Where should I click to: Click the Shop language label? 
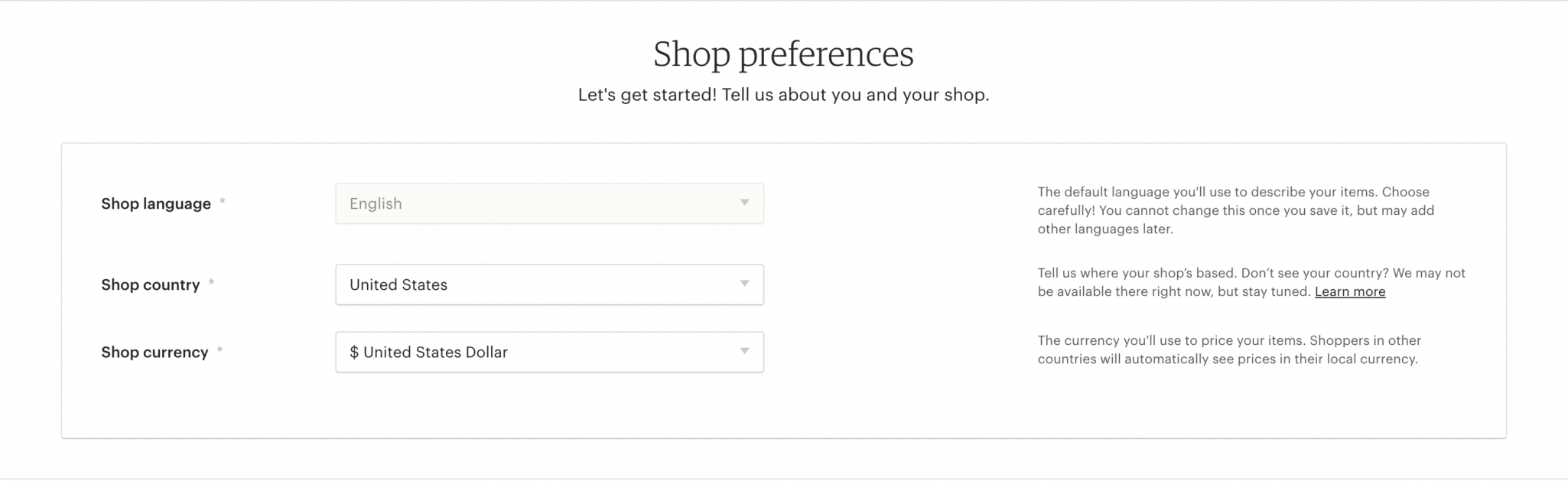point(155,203)
